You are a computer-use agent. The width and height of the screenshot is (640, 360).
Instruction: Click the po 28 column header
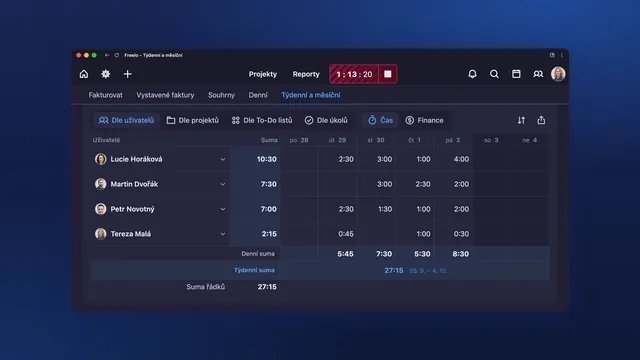pos(299,140)
